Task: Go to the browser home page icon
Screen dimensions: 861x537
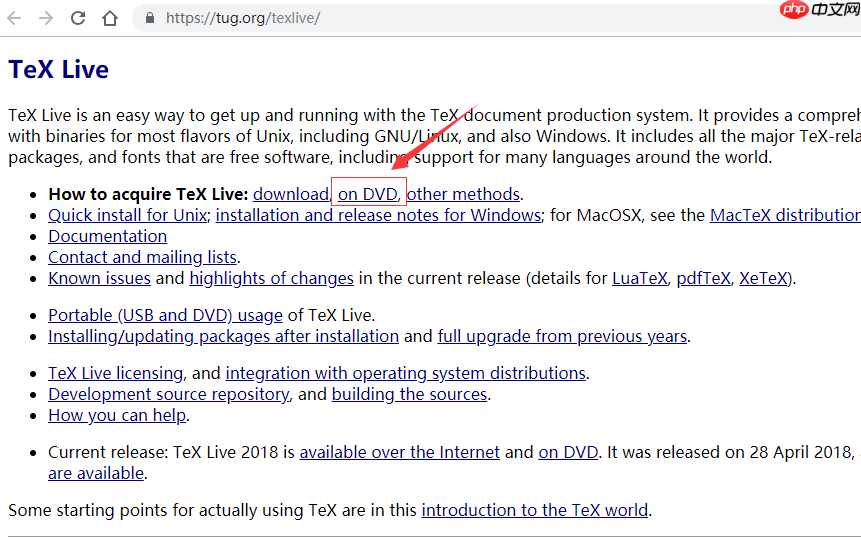Action: 110,18
